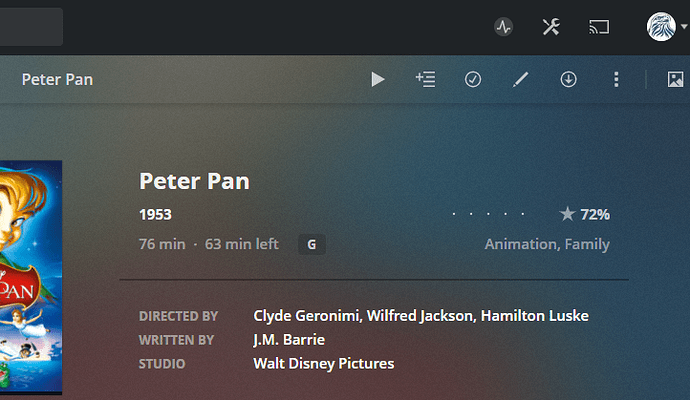Select director Clyde Geronimi
690x400 pixels.
305,316
